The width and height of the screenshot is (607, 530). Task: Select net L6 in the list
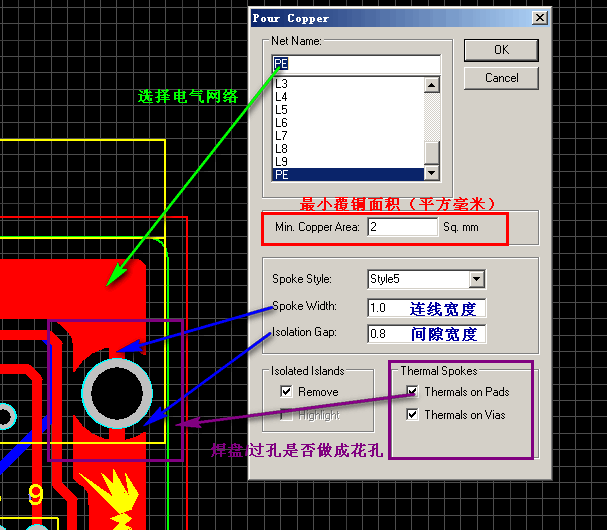coord(348,123)
